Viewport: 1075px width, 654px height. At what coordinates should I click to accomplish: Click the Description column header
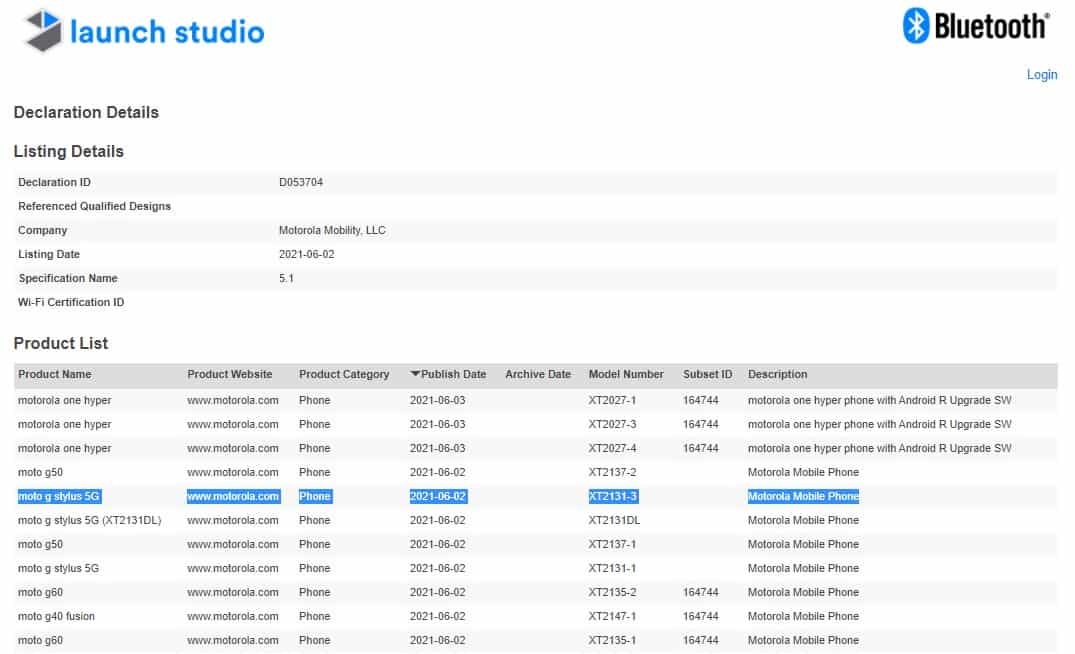777,375
